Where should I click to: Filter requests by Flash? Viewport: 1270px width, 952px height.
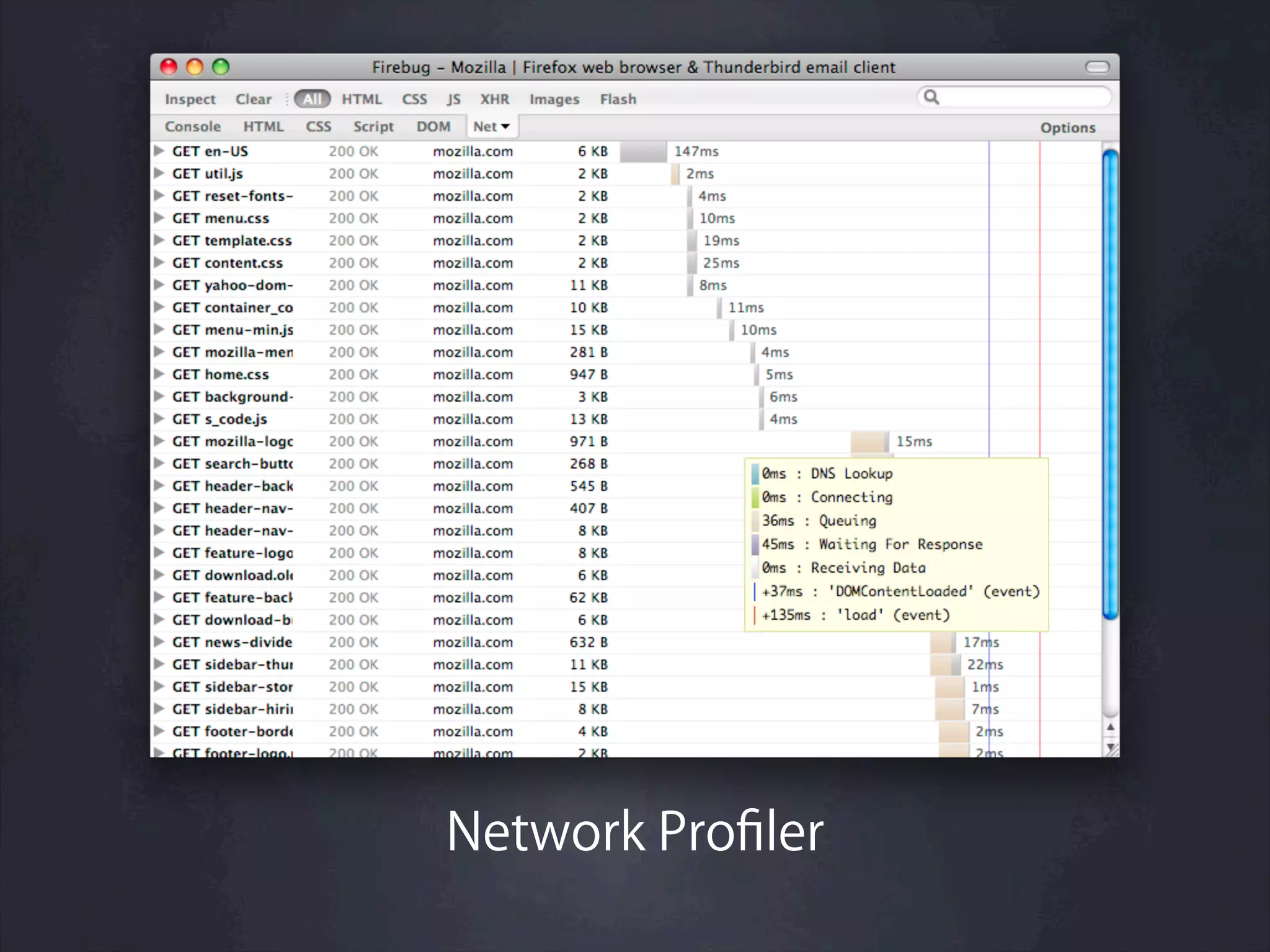click(618, 99)
